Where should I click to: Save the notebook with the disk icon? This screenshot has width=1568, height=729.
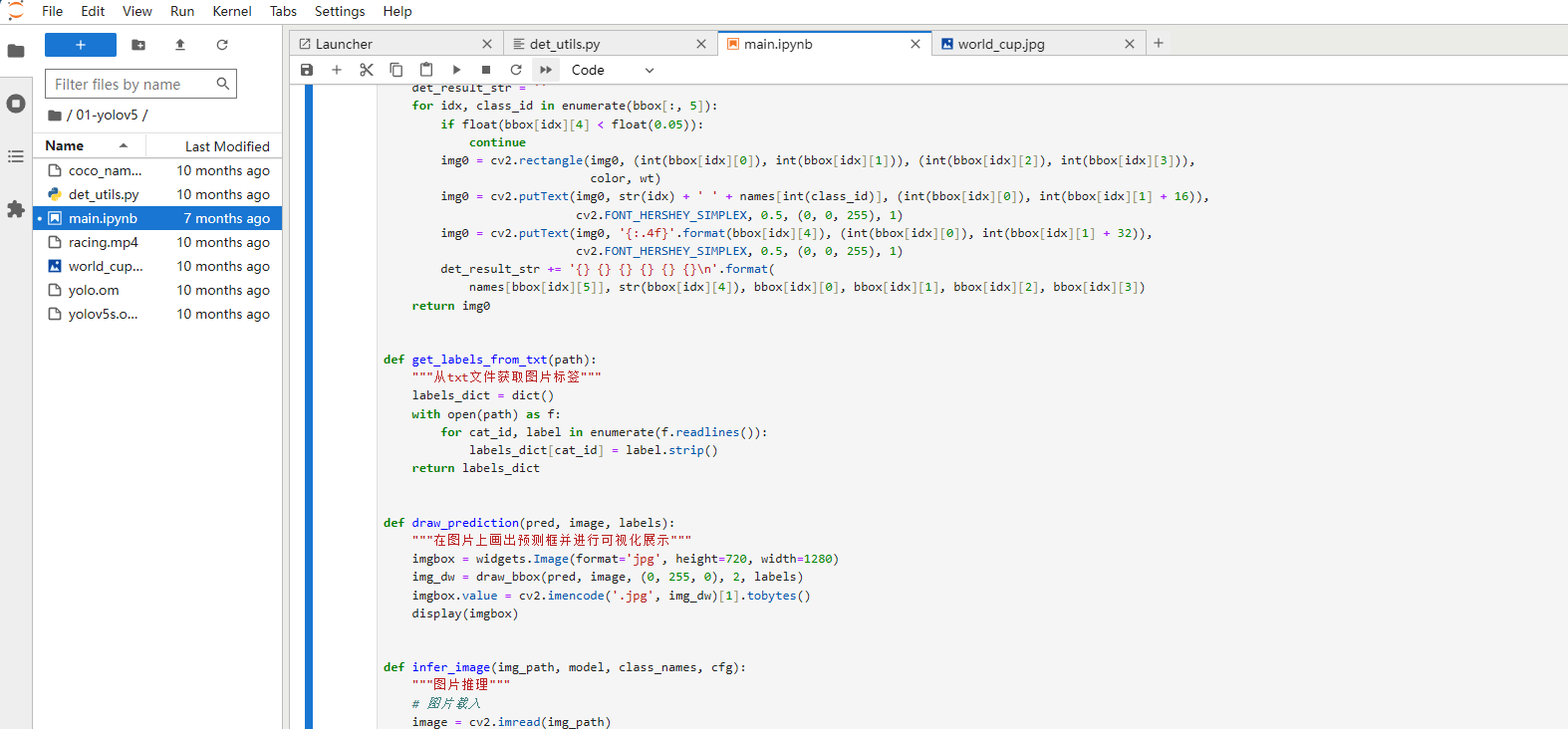tap(307, 70)
